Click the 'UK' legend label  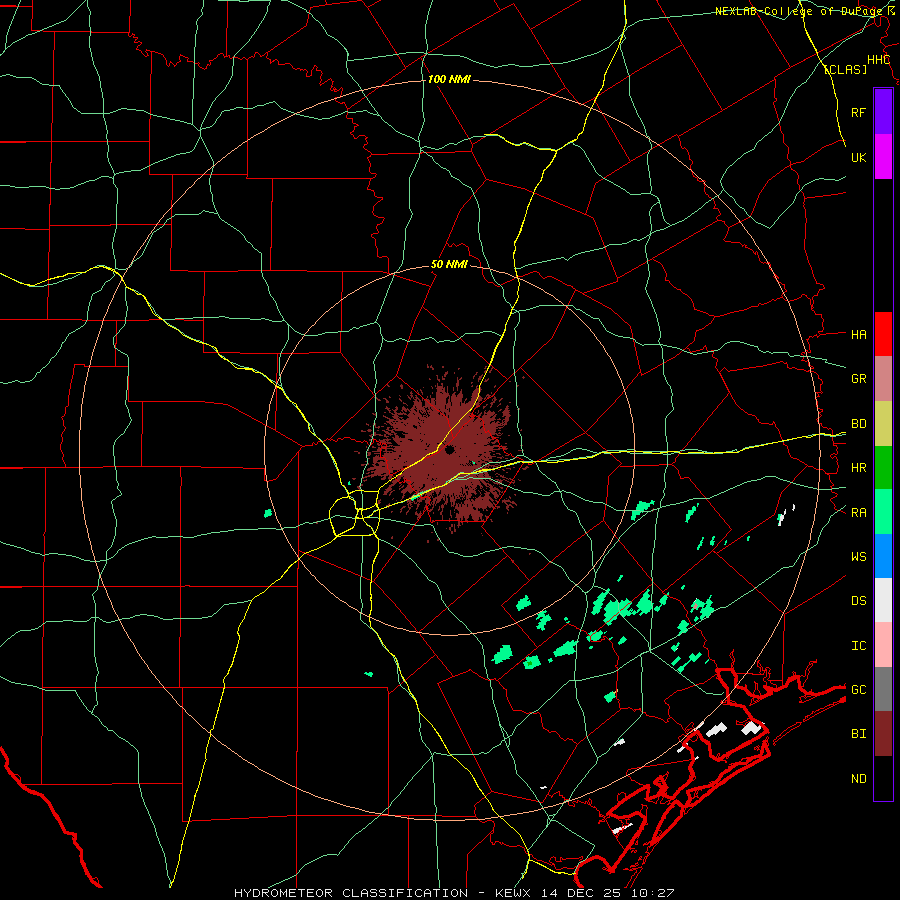pyautogui.click(x=858, y=157)
